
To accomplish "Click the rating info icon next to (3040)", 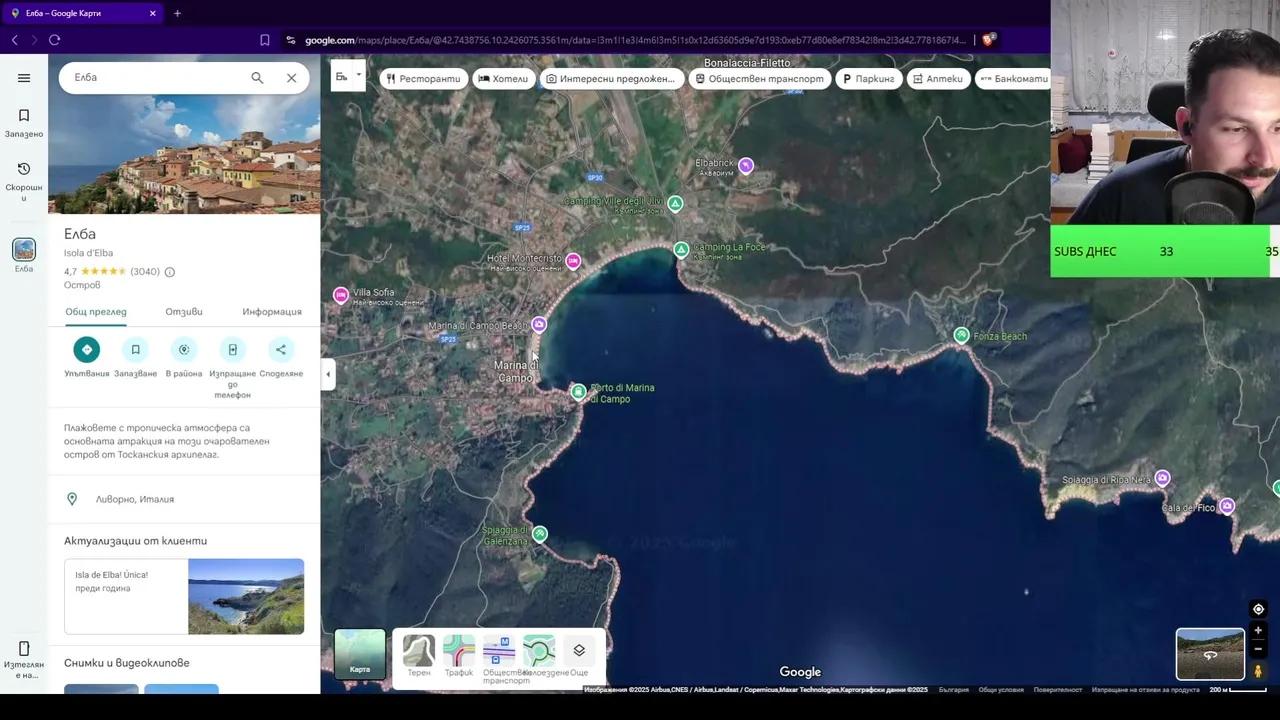I will 170,272.
